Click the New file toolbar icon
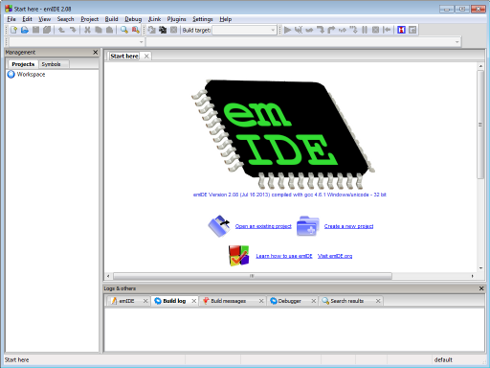Image resolution: width=490 pixels, height=368 pixels. 14,30
